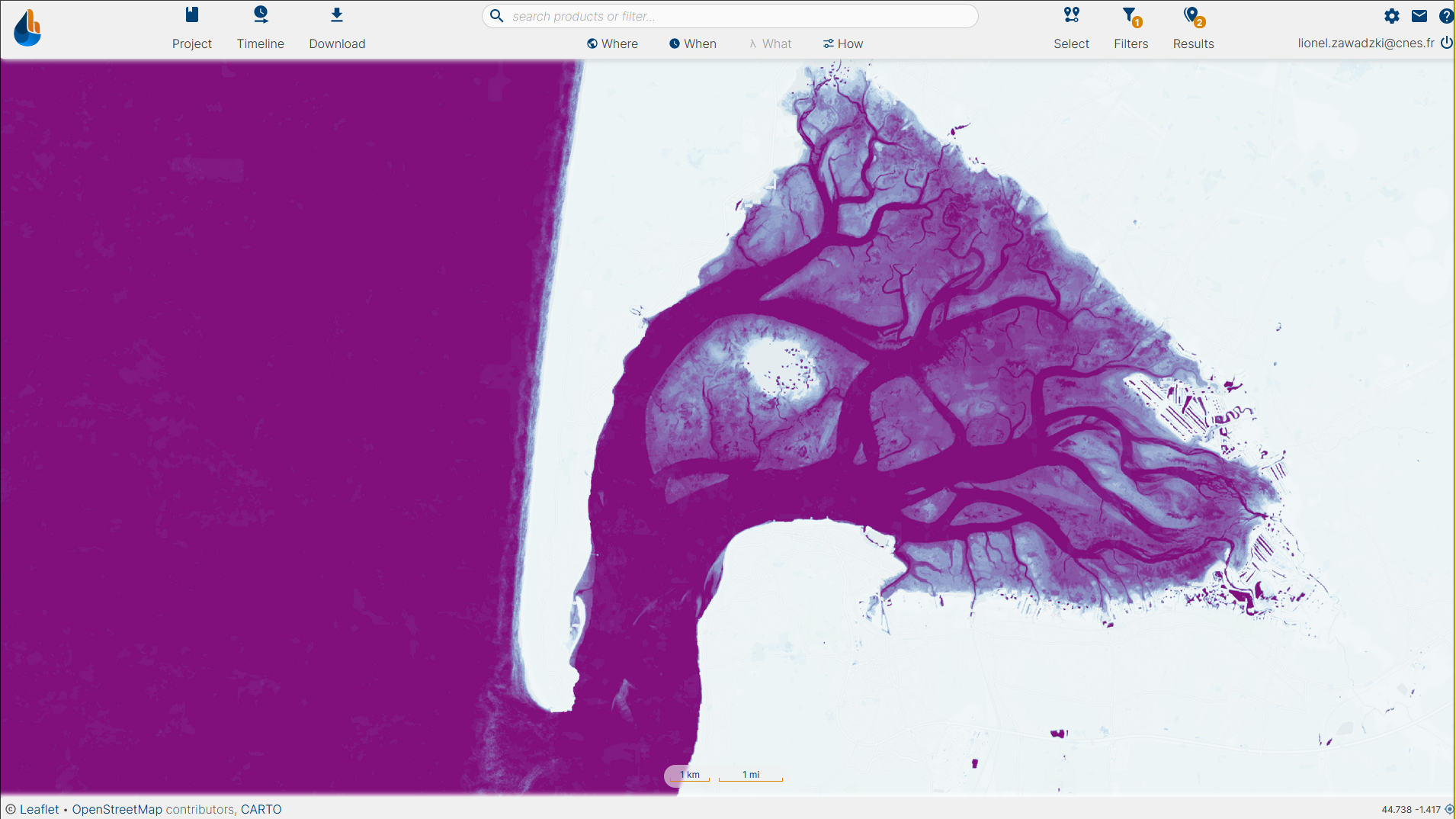Screen dimensions: 1456x819
Task: Click the Download arrow icon
Action: (x=337, y=14)
